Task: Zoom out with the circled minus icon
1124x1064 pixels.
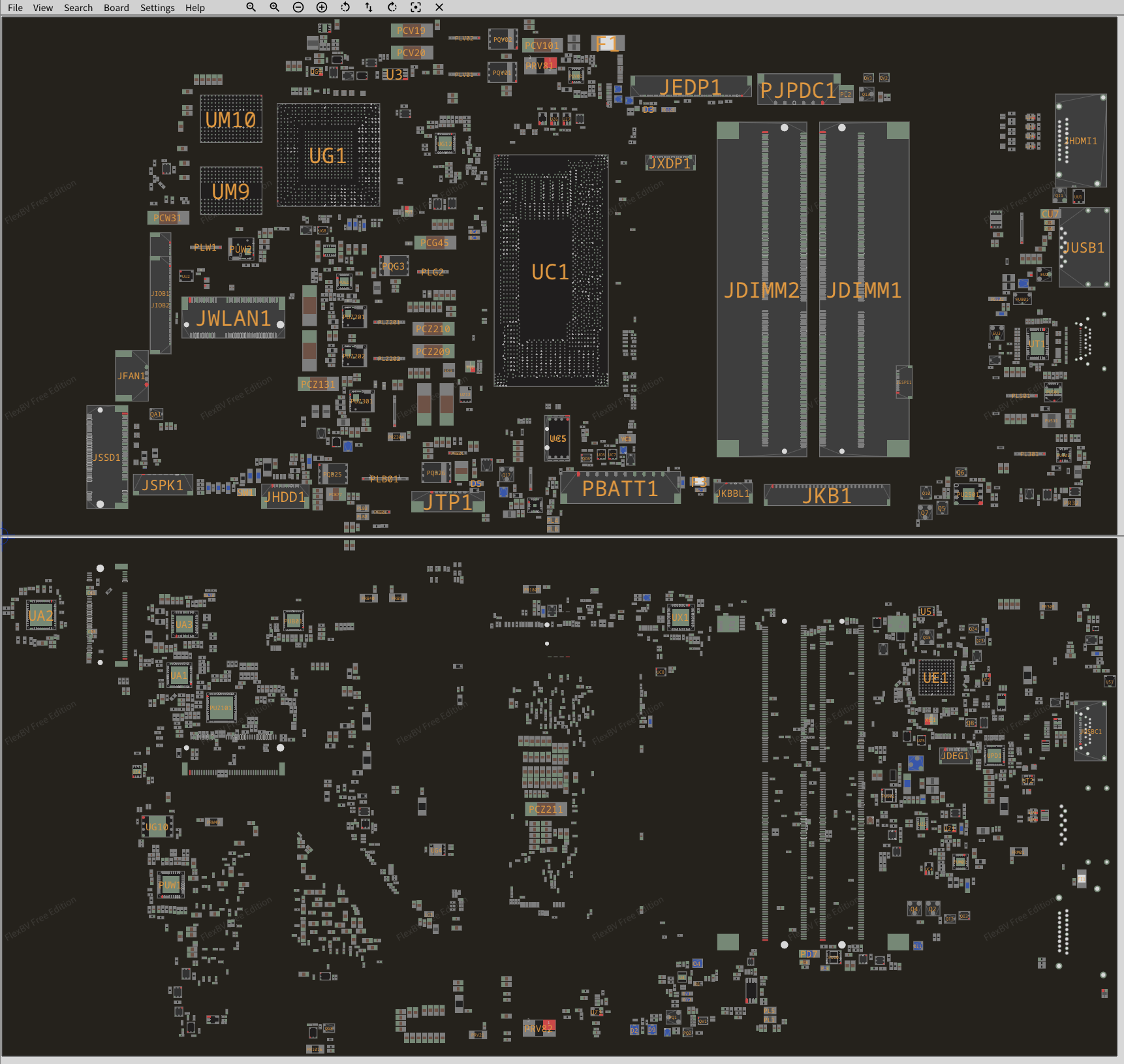Action: click(298, 7)
